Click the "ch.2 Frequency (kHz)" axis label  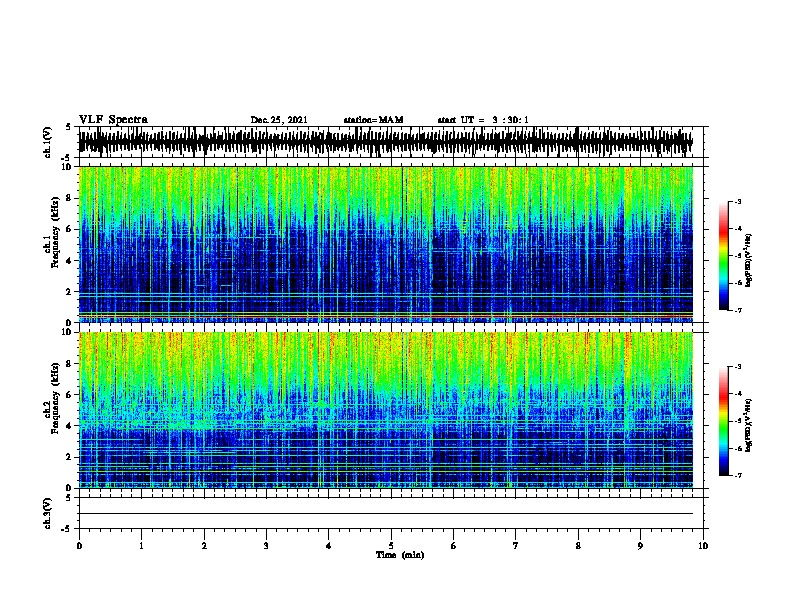tap(52, 398)
